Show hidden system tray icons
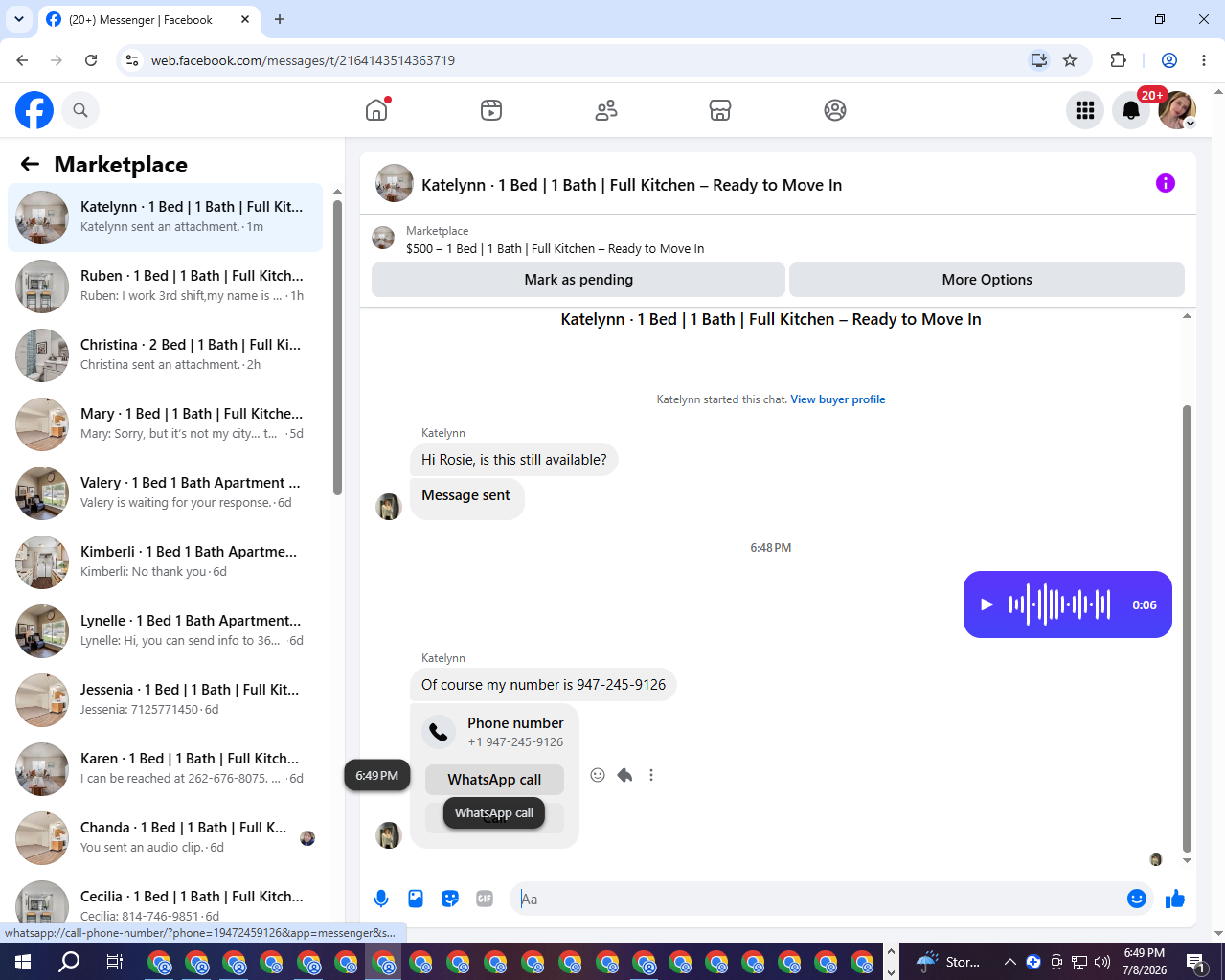 coord(1009,962)
